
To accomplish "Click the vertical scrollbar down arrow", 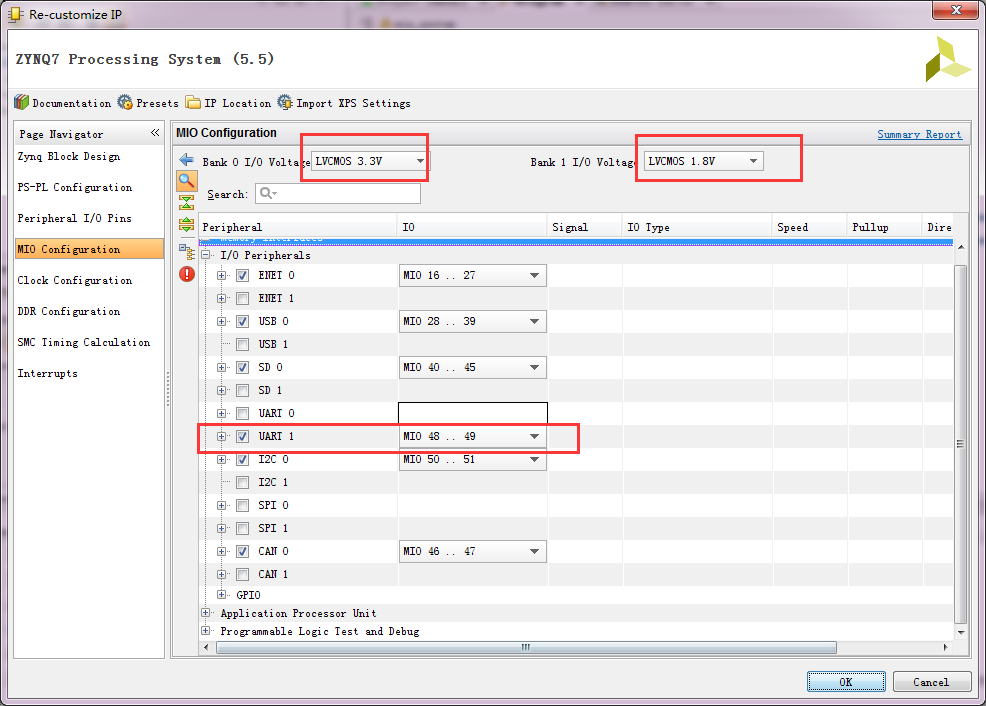I will [960, 632].
